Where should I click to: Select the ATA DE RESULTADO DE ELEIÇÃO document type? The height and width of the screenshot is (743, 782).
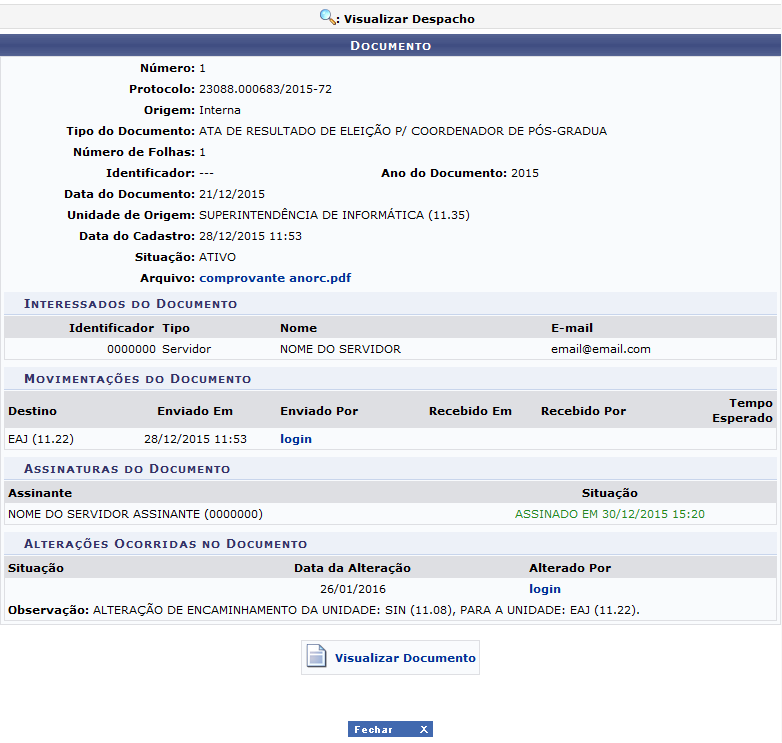pyautogui.click(x=403, y=131)
